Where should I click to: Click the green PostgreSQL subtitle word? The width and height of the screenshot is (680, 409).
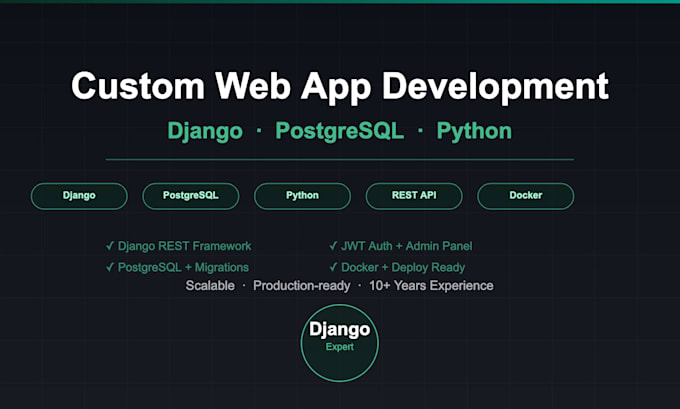click(x=340, y=131)
